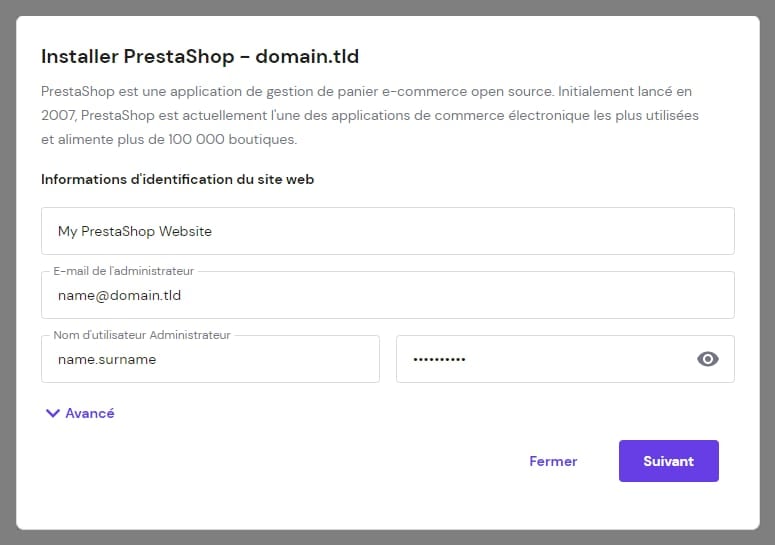The image size is (775, 545).
Task: Click the PrestaShop description paragraph
Action: (x=370, y=114)
